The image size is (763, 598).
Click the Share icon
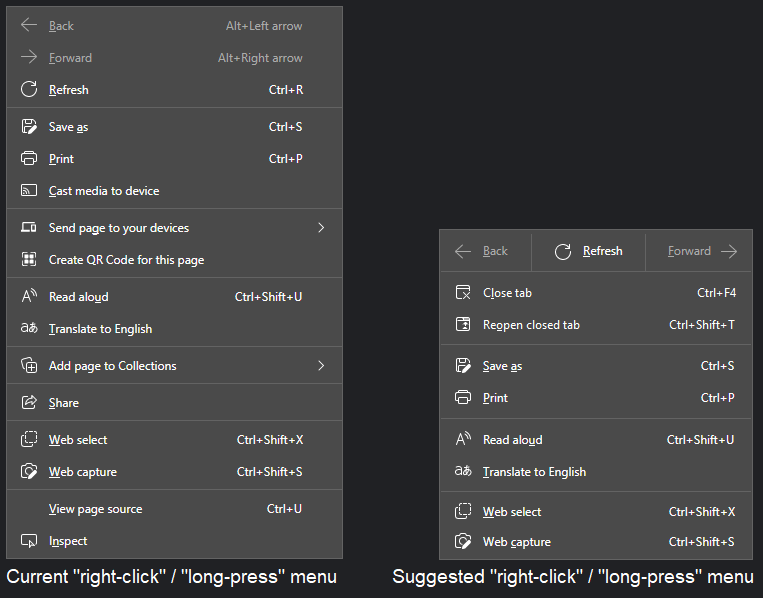tap(29, 403)
